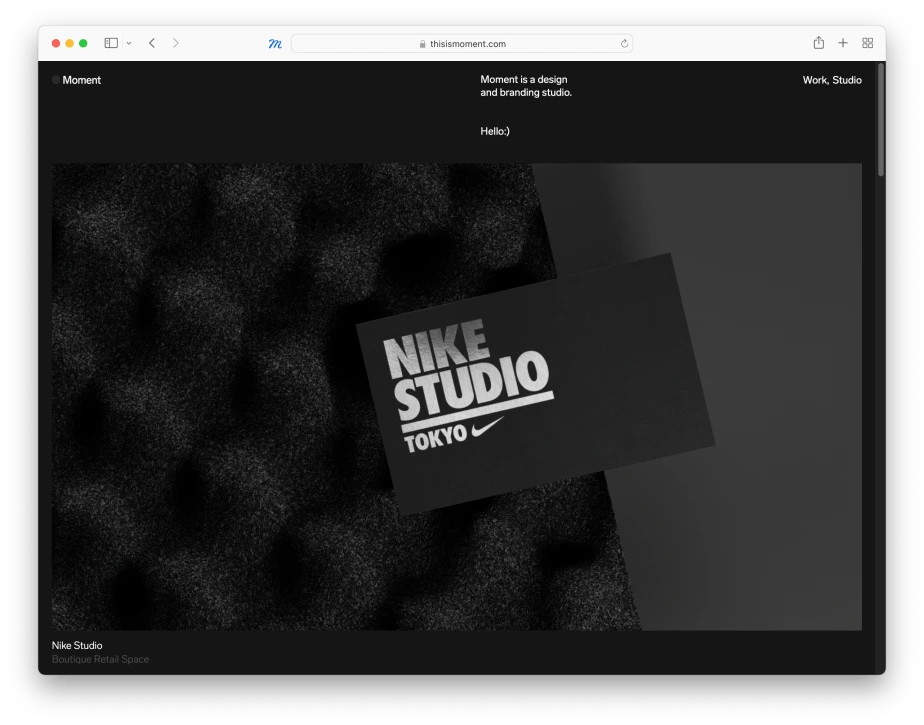Click the Nike Studio project title
The image size is (924, 725).
pyautogui.click(x=77, y=645)
